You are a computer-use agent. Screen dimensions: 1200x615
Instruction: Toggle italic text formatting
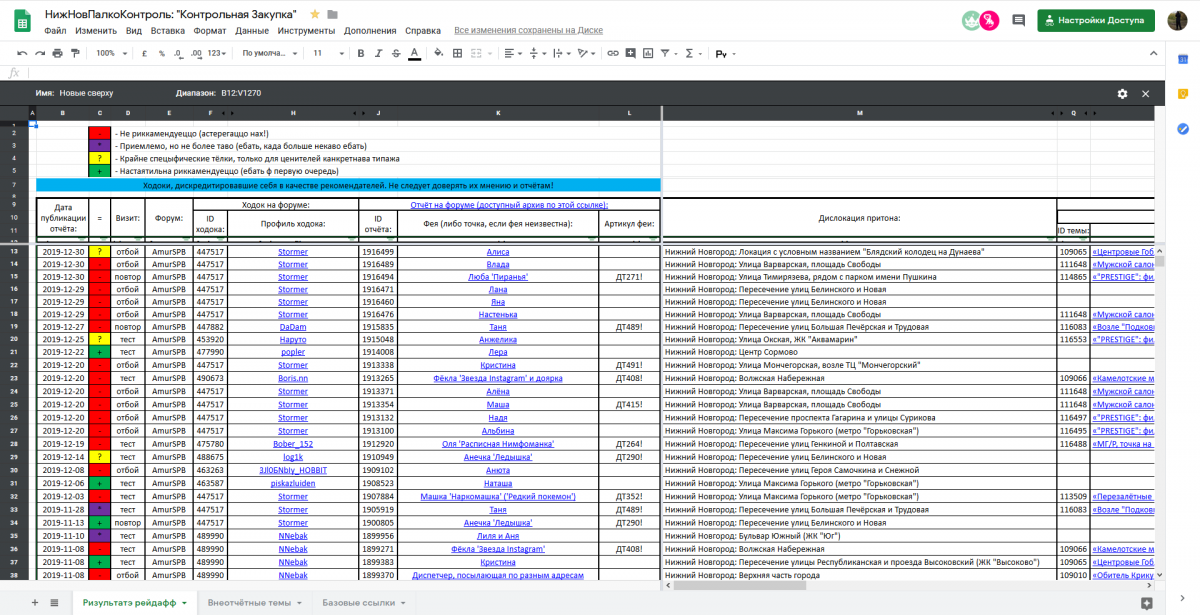[x=378, y=53]
